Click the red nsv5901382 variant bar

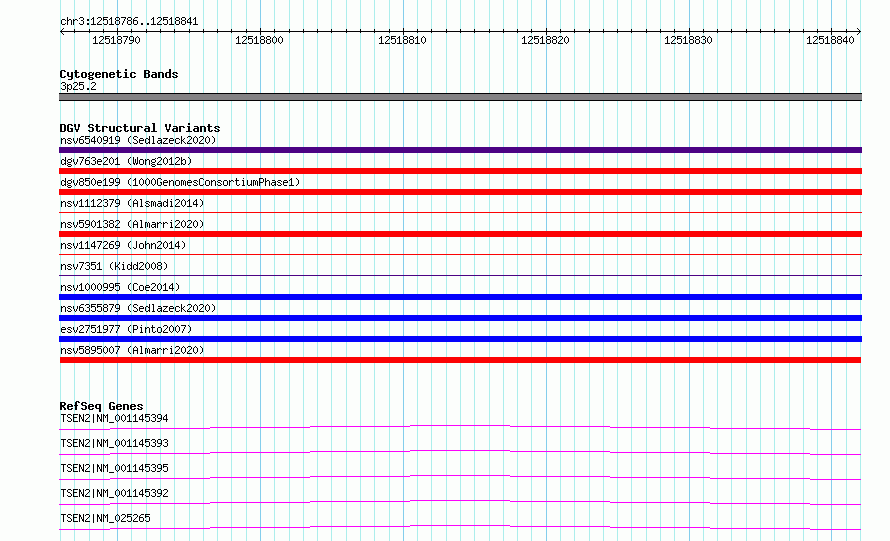[460, 234]
